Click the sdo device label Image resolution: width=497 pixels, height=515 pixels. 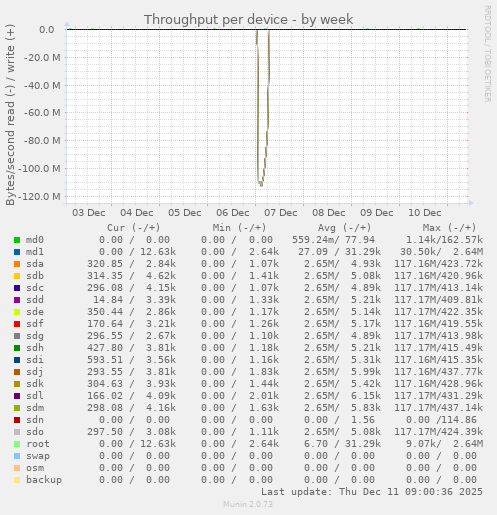[x=35, y=432]
